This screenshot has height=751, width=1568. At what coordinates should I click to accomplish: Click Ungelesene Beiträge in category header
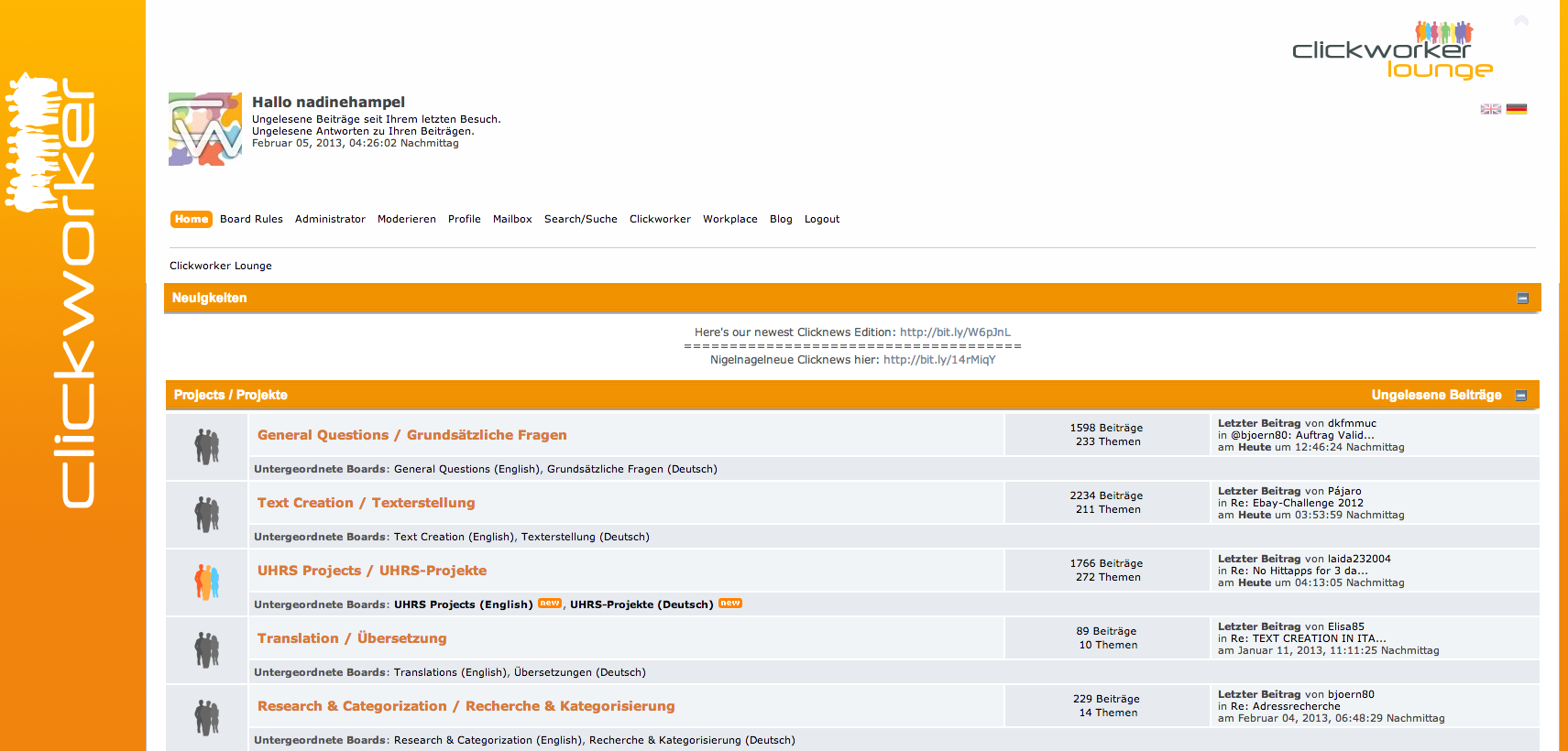pos(1436,395)
